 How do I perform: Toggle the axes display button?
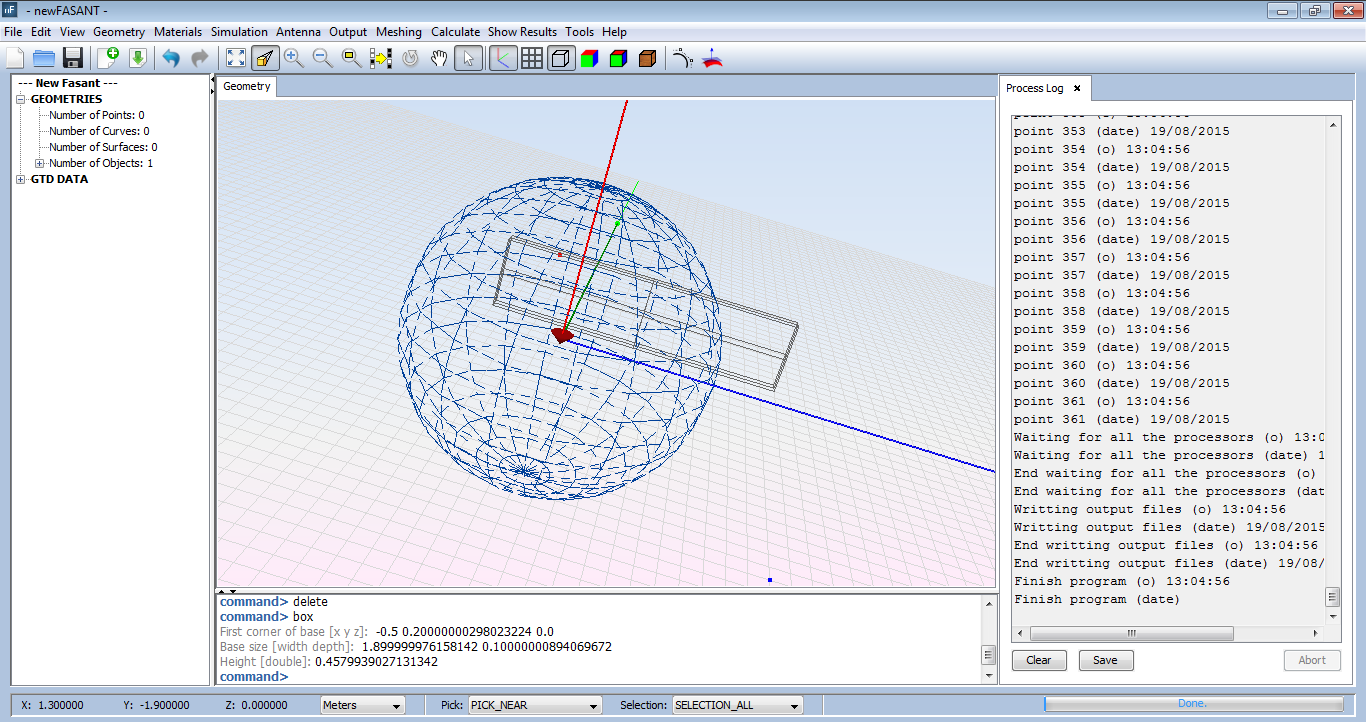click(502, 58)
